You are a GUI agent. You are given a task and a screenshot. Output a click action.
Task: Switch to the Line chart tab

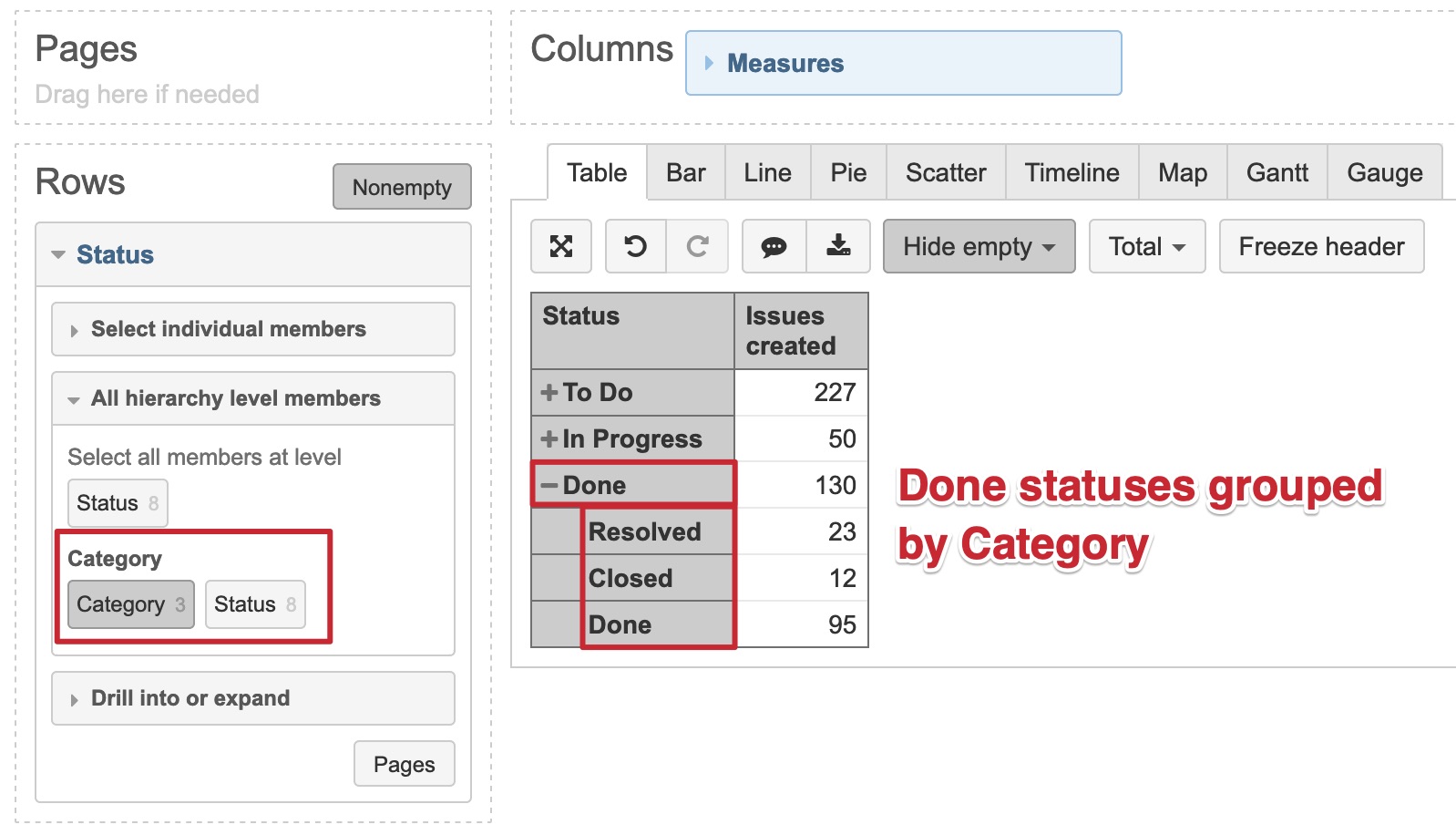(768, 172)
